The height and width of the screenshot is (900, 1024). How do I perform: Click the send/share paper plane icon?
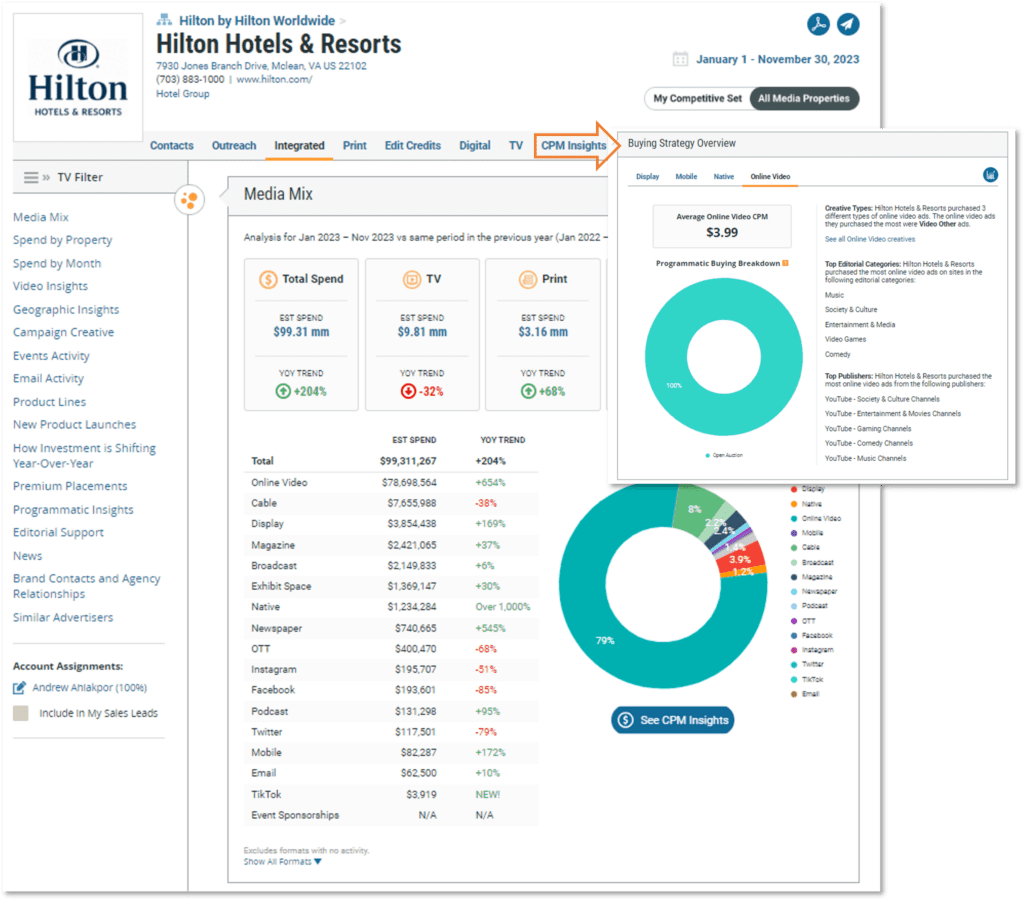point(848,24)
